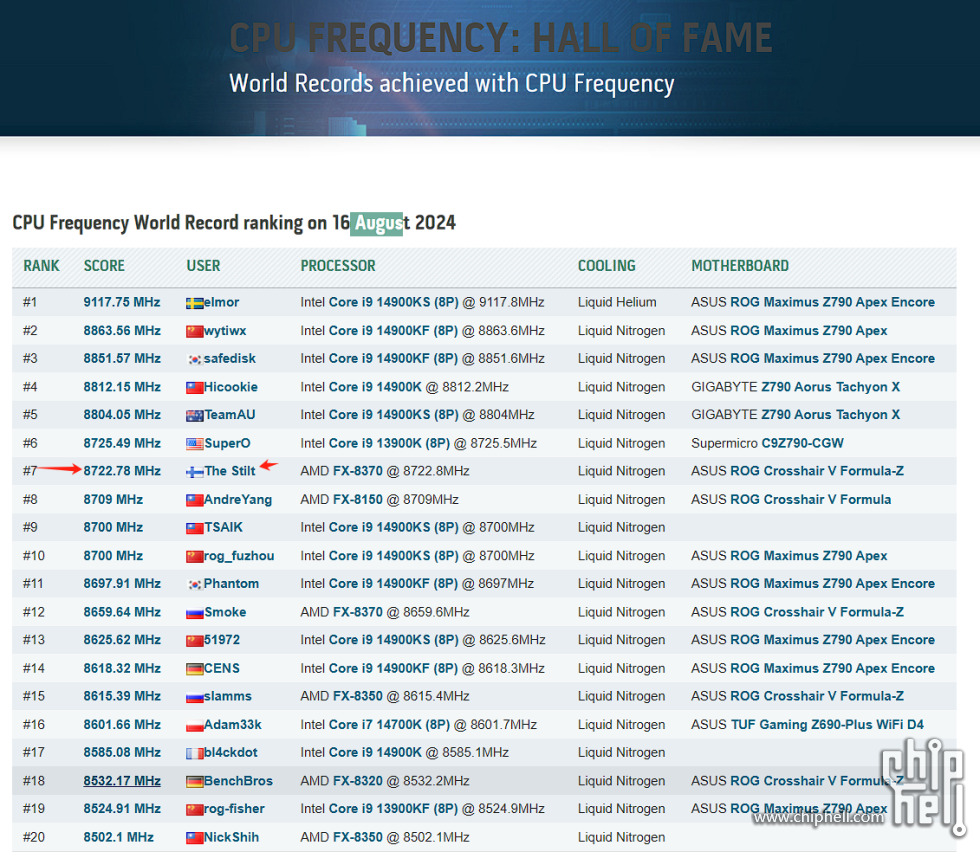Open Core i9 14900K processor in Hicookie's row
The width and height of the screenshot is (980, 852).
(375, 387)
